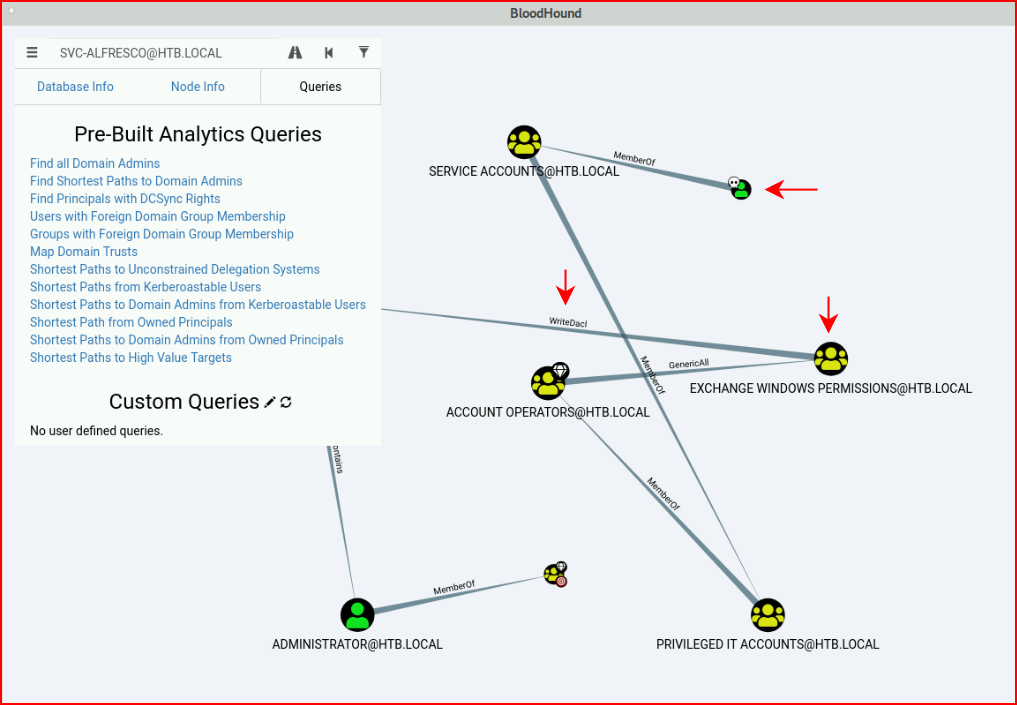Run Shortest Paths to Domain Admins from Kerberoastable Users
The width and height of the screenshot is (1017, 705).
pos(198,304)
